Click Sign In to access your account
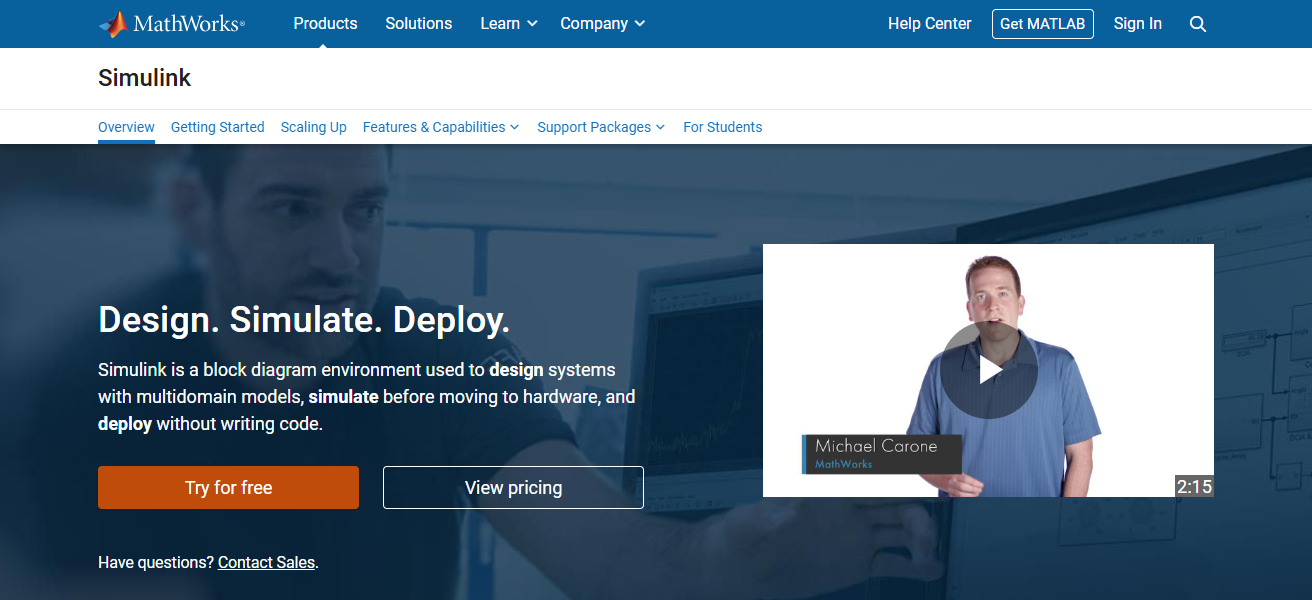Screen dimensions: 1312x600 click(1137, 23)
